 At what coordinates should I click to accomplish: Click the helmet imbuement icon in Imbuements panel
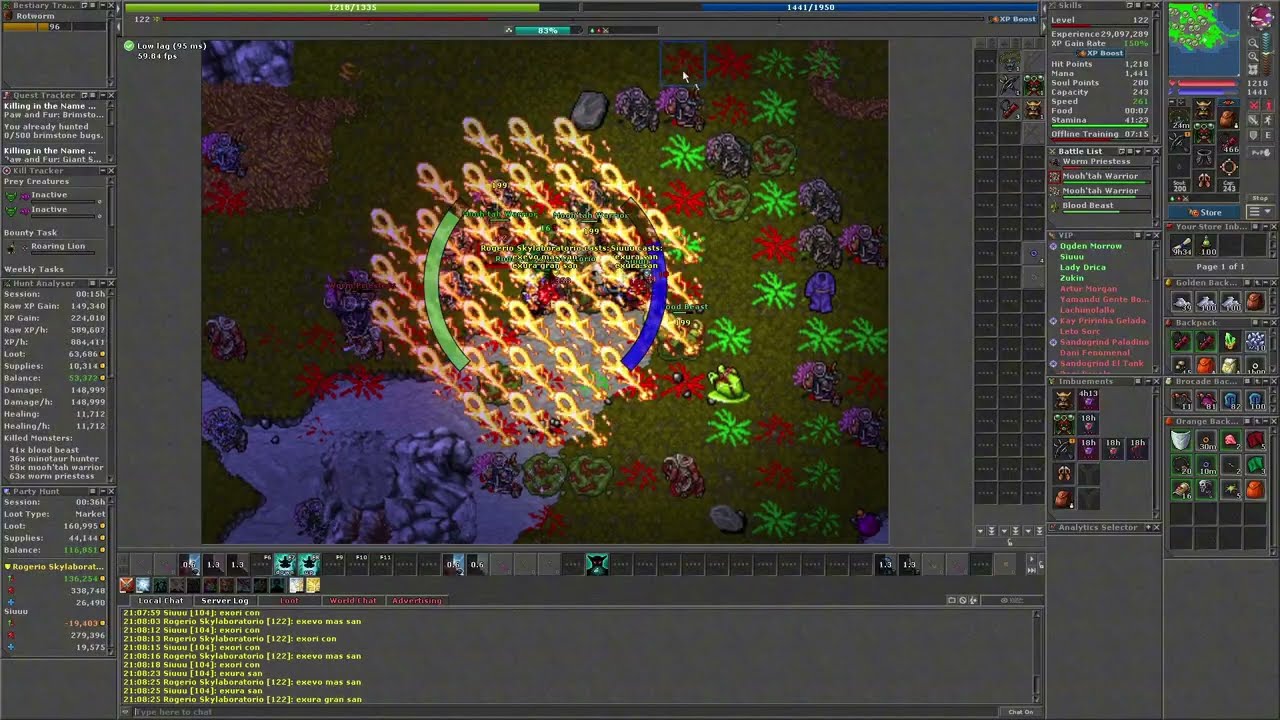point(1063,399)
